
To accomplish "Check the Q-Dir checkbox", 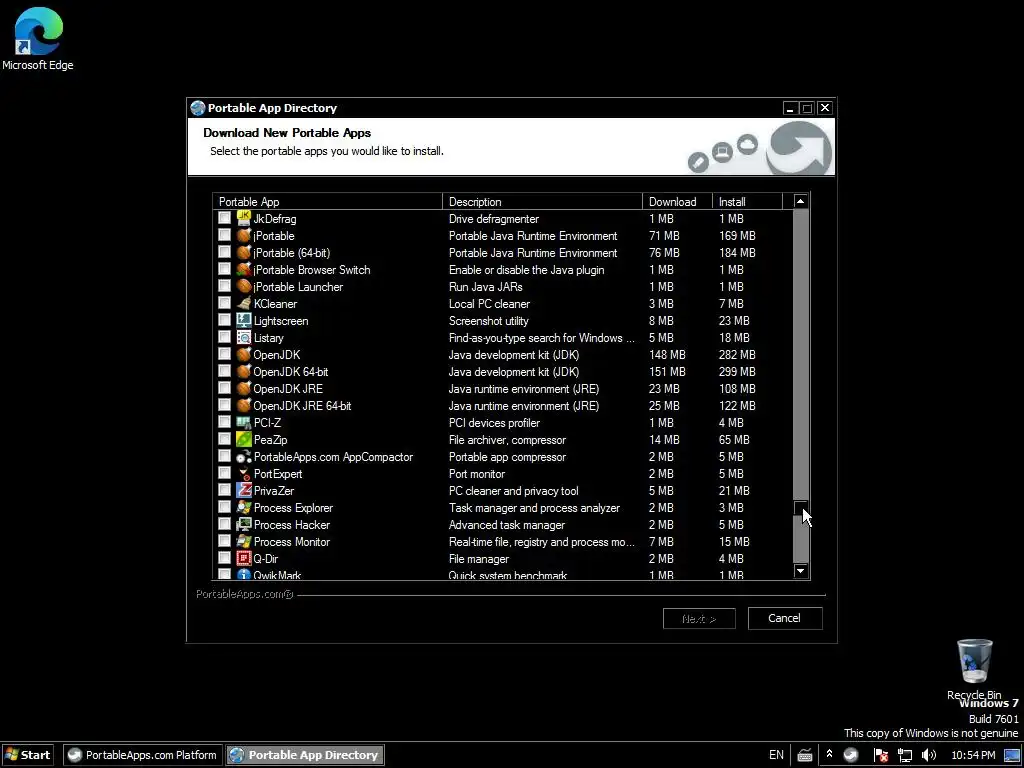I will 224,557.
